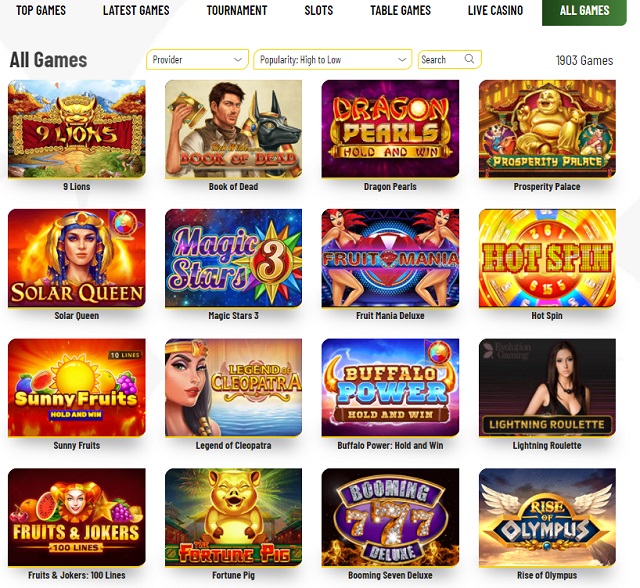Click the Lightning Roulette game image
This screenshot has height=588, width=640.
tap(547, 387)
